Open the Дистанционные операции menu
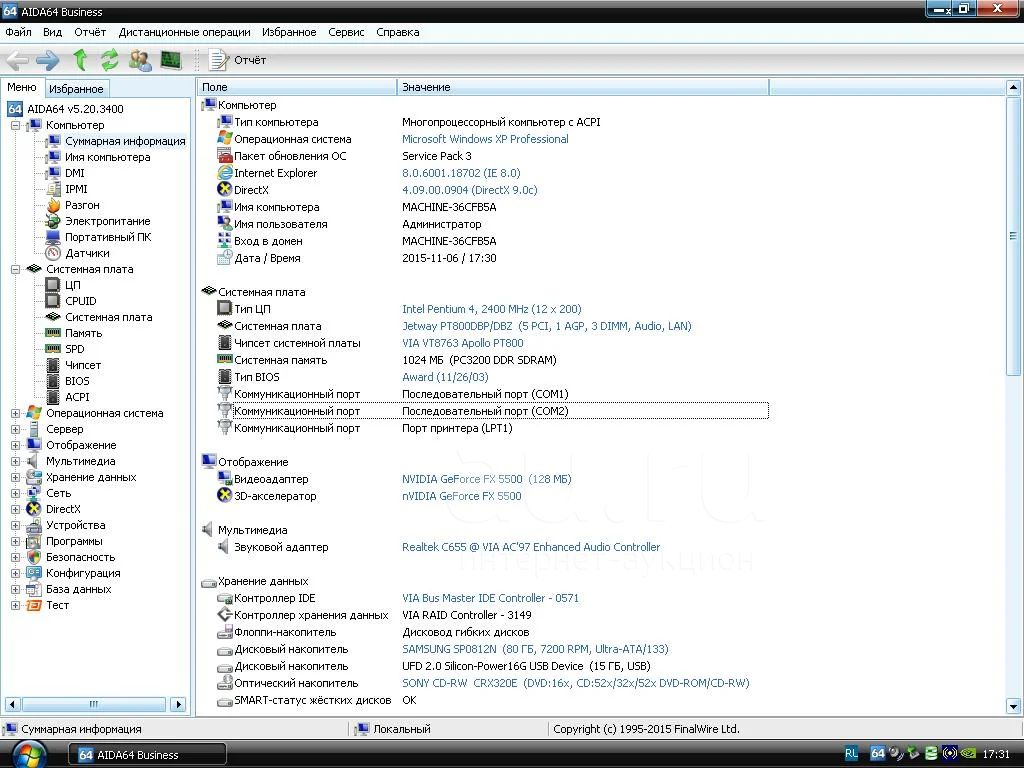1024x768 pixels. click(184, 32)
